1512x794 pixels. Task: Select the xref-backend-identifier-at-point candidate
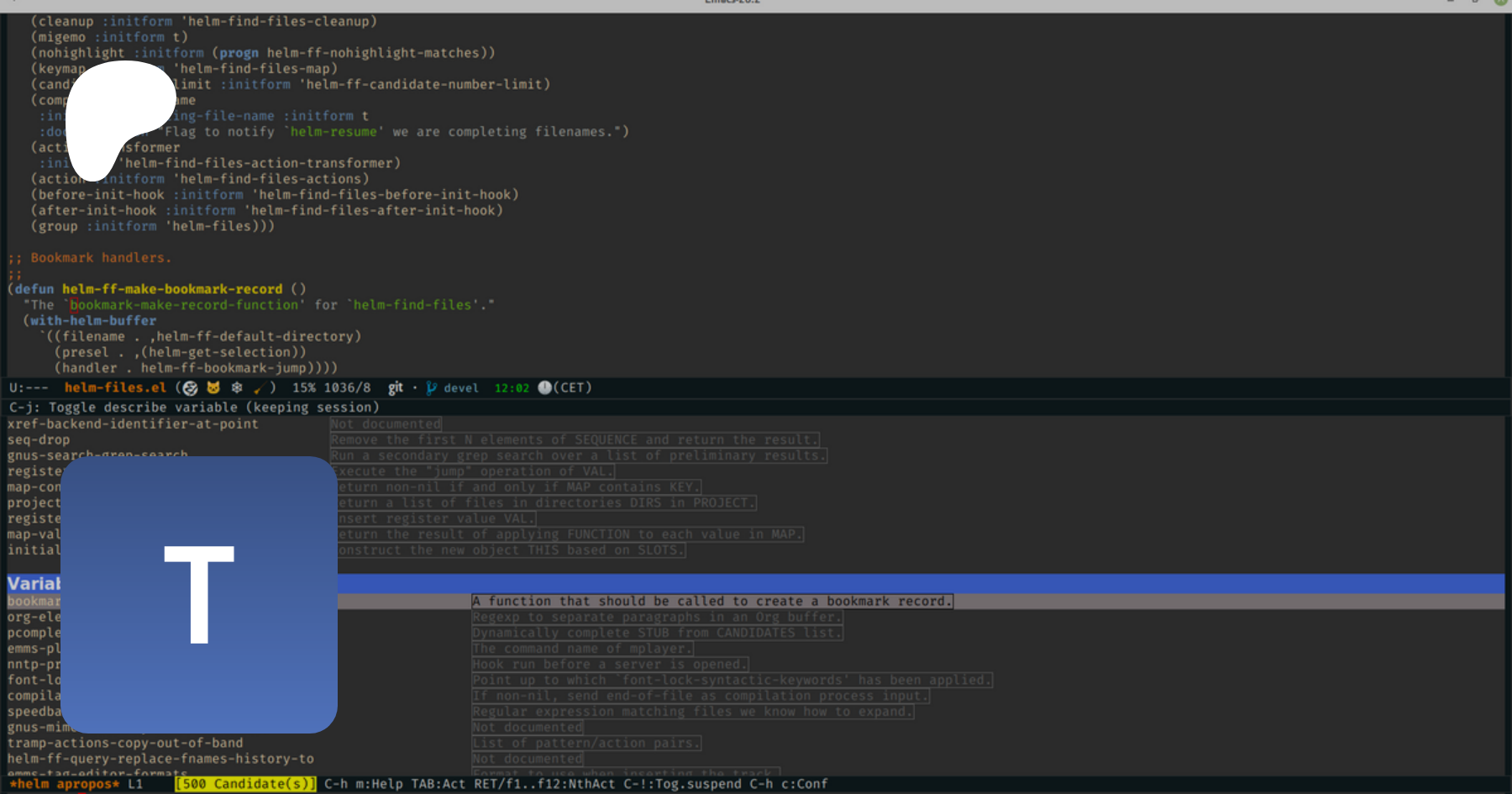point(133,424)
